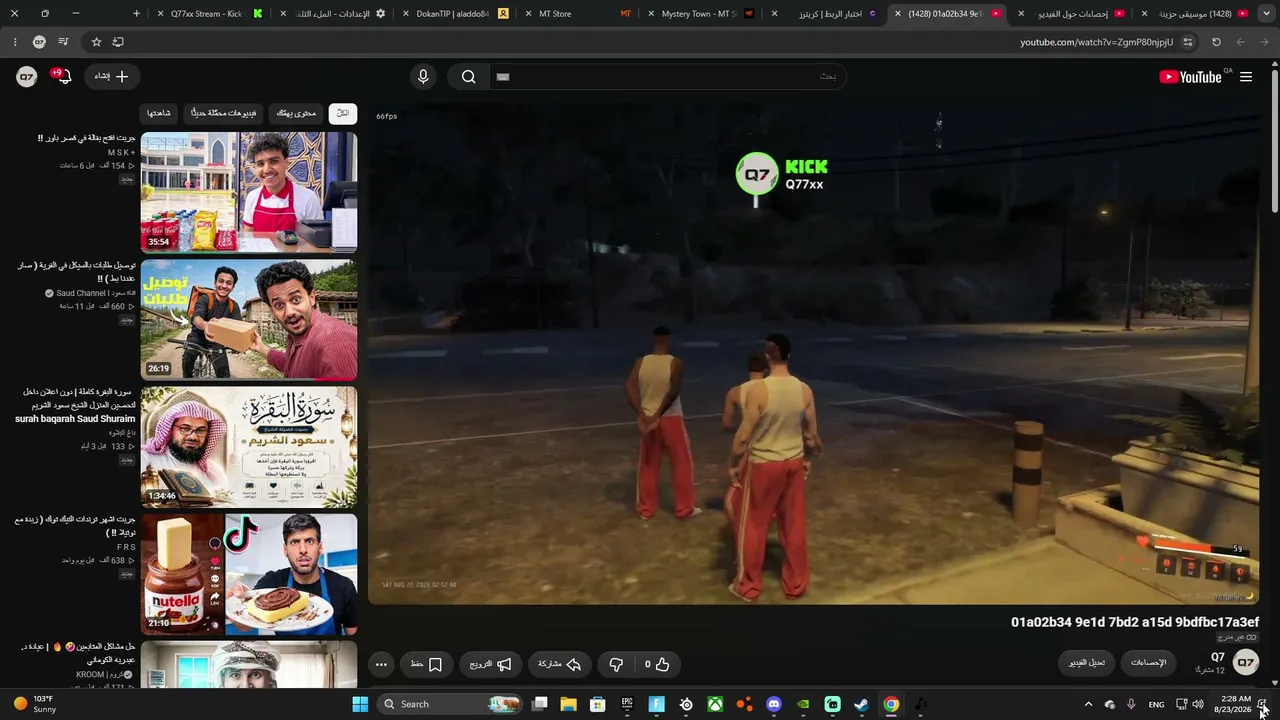Show hidden system tray icons
This screenshot has height=720, width=1280.
(1088, 704)
